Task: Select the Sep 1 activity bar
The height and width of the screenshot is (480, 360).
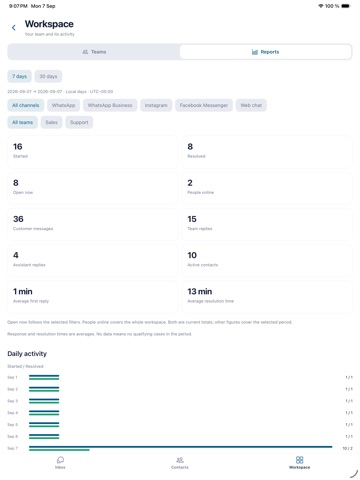Action: (44, 377)
